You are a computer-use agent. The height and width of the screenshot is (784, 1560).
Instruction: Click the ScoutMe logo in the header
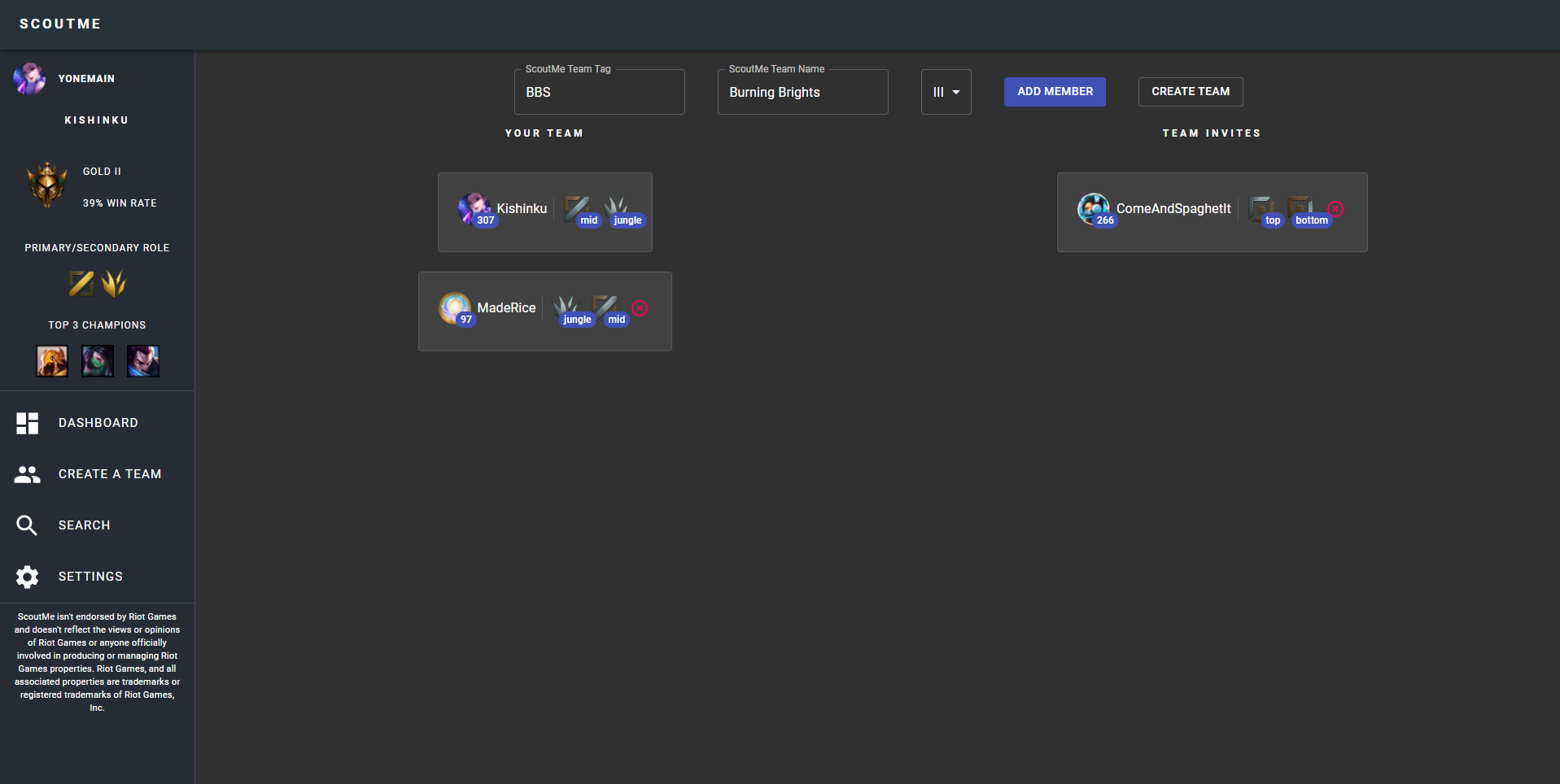[60, 24]
